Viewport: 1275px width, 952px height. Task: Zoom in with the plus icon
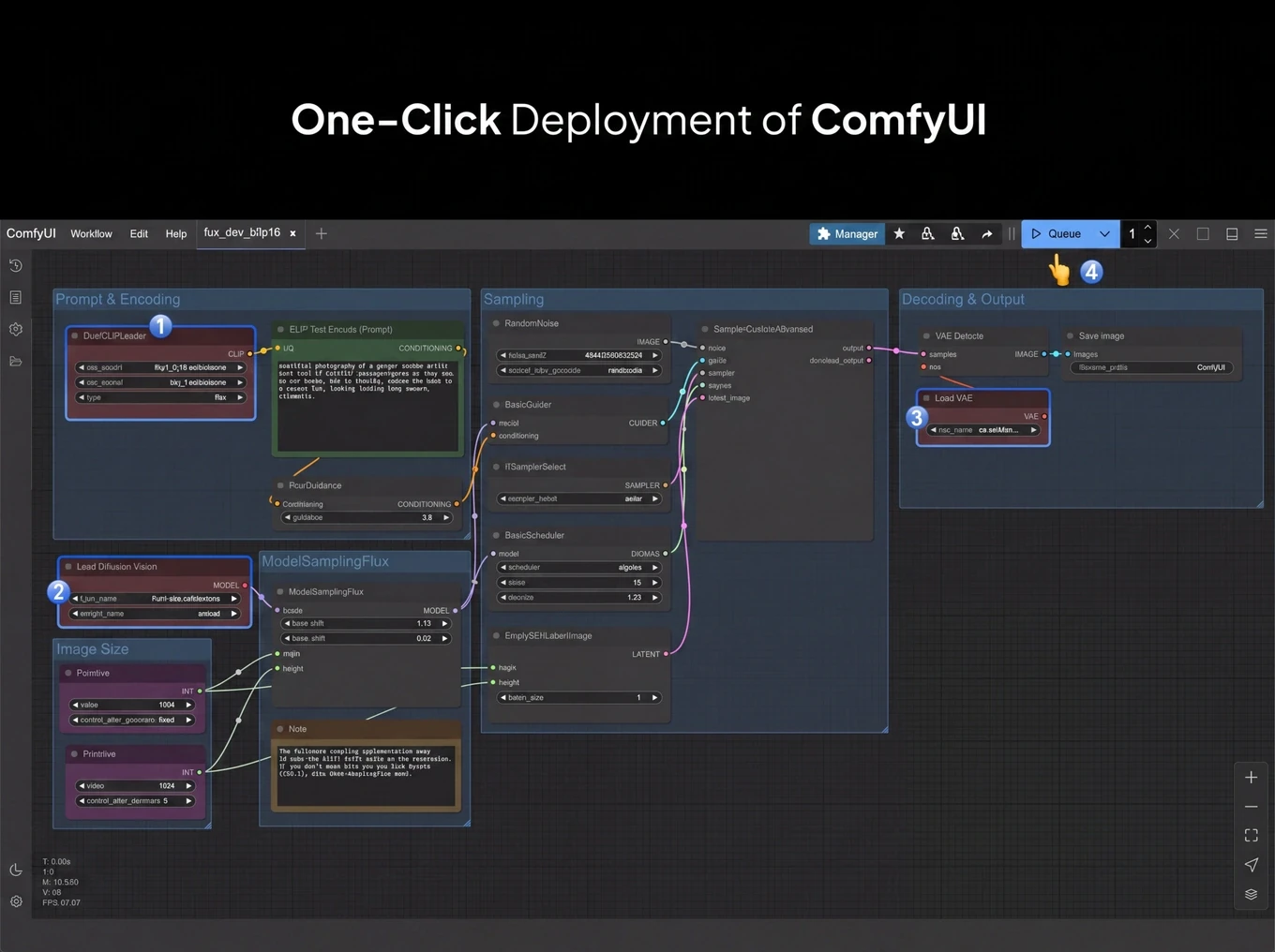tap(1251, 777)
